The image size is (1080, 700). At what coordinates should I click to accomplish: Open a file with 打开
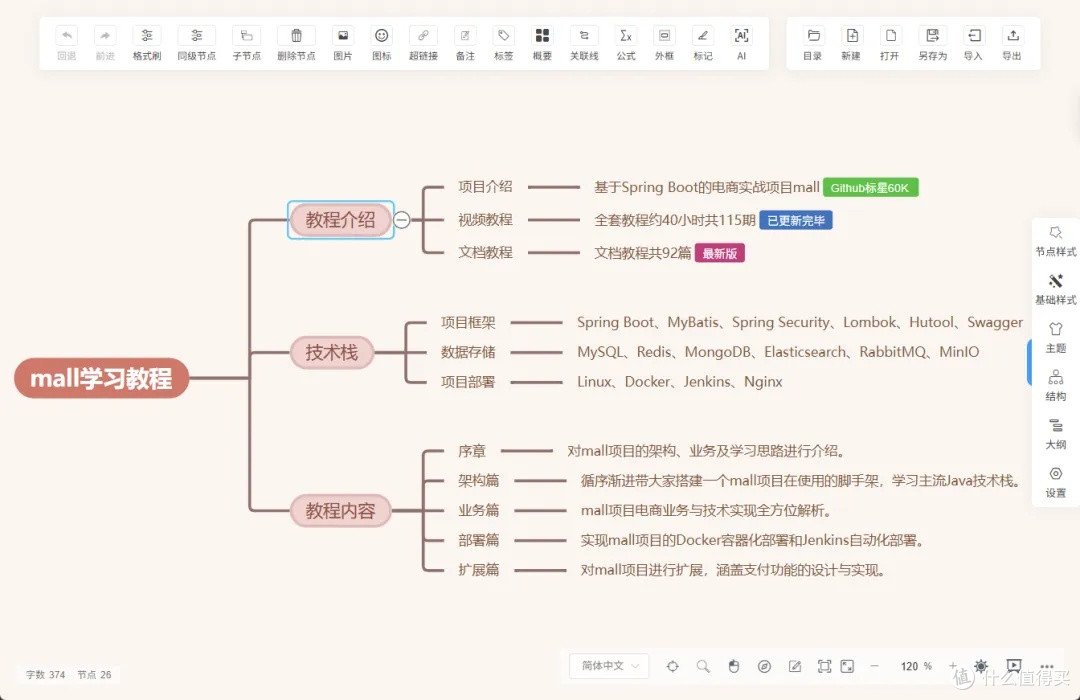point(890,36)
